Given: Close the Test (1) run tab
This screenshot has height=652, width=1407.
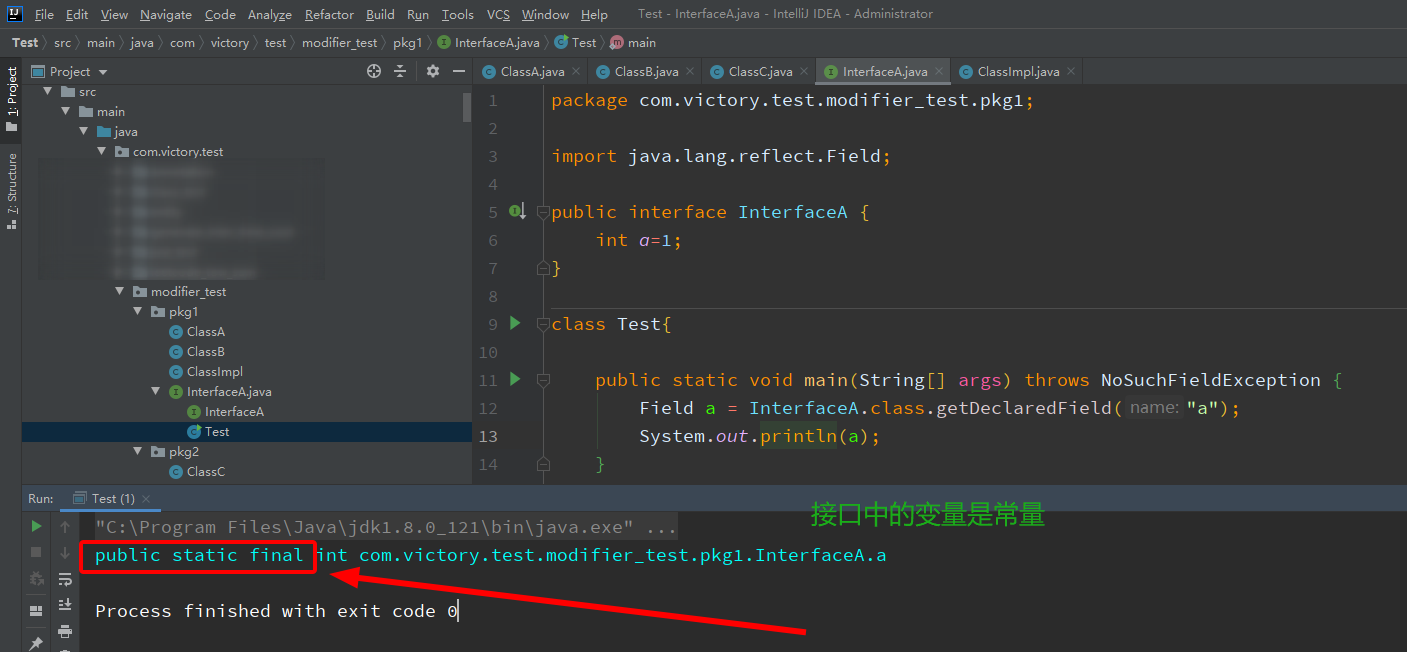Looking at the screenshot, I should coord(146,498).
